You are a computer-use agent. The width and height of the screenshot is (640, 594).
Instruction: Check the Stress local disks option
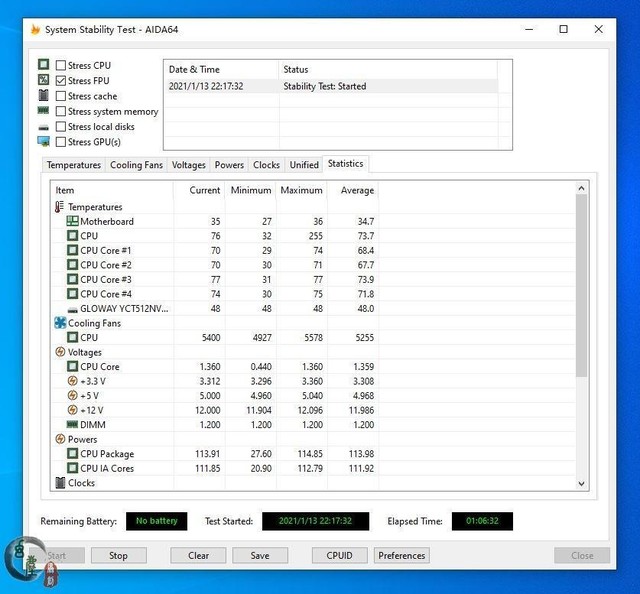tap(61, 127)
